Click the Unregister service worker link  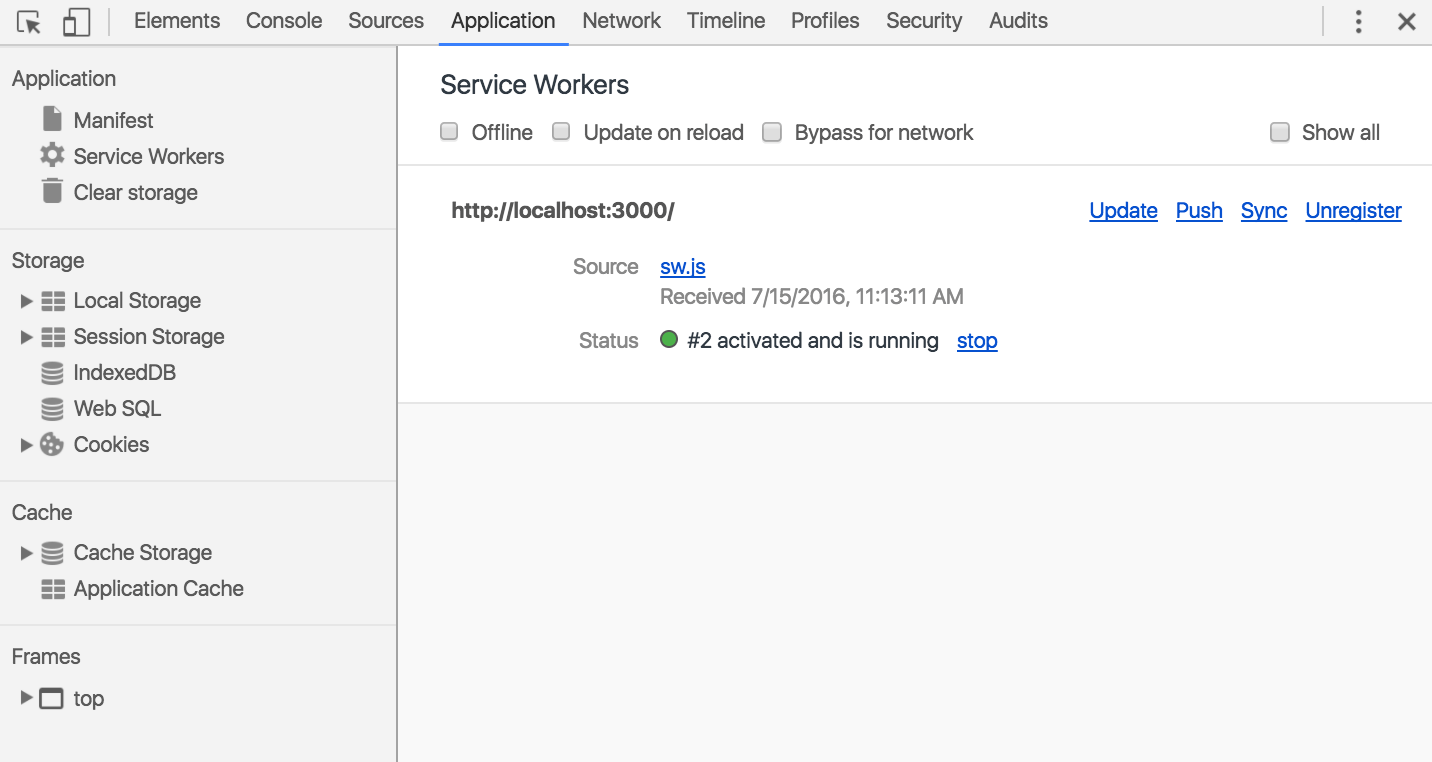pos(1353,211)
